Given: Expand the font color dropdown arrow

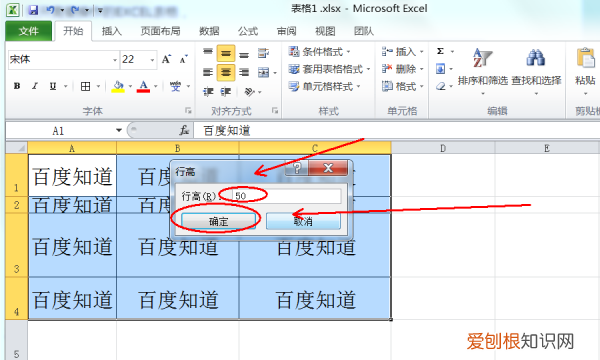Looking at the screenshot, I should point(155,86).
